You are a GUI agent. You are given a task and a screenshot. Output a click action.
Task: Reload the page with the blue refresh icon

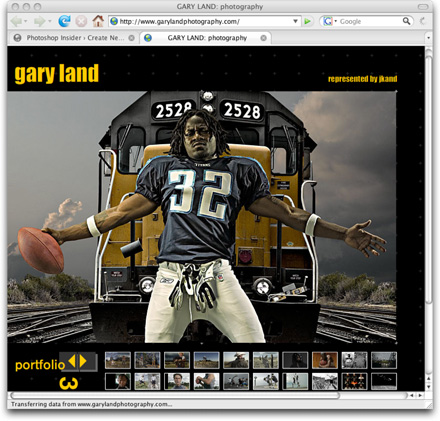[x=64, y=21]
